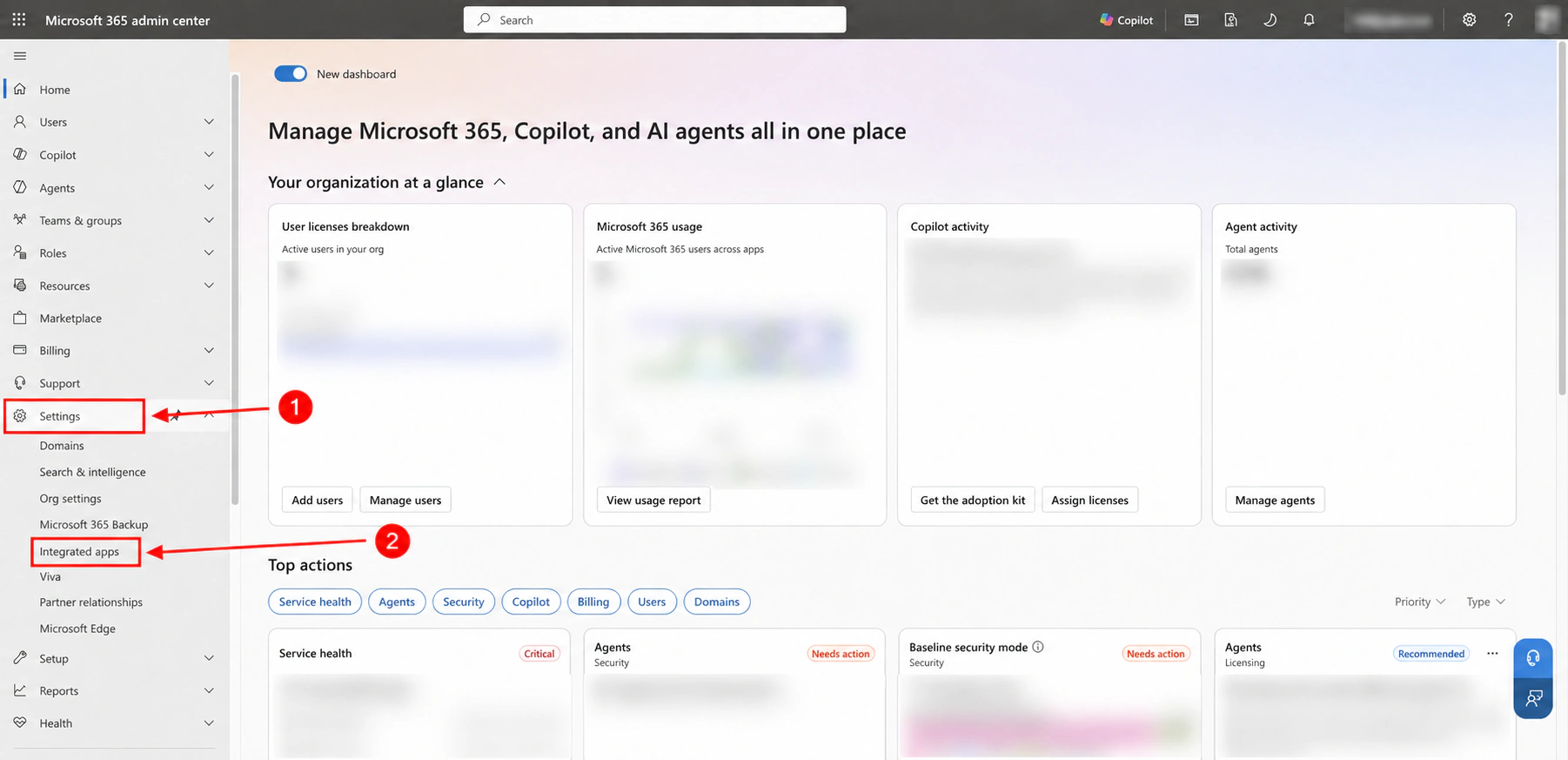This screenshot has width=1568, height=760.
Task: Click the Settings gear icon in sidebar
Action: (x=20, y=416)
